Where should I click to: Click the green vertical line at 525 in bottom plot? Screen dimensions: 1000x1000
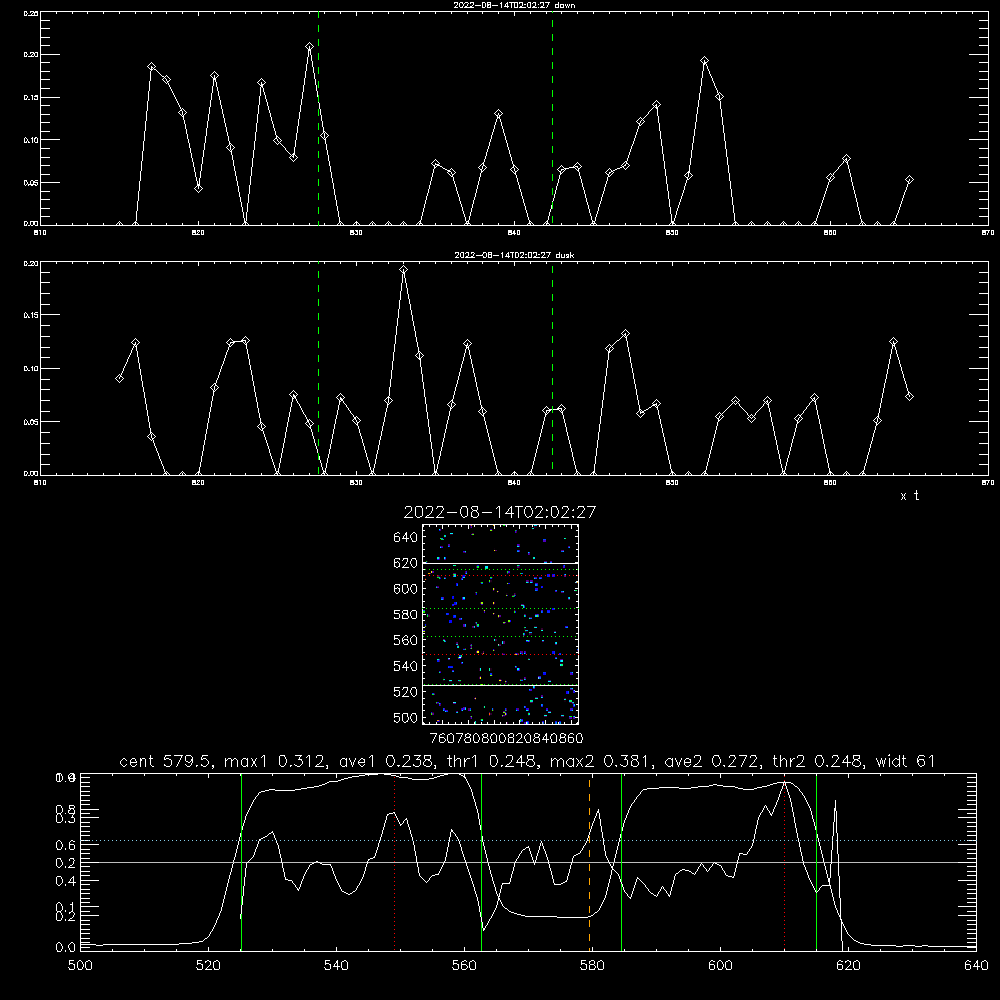click(241, 862)
